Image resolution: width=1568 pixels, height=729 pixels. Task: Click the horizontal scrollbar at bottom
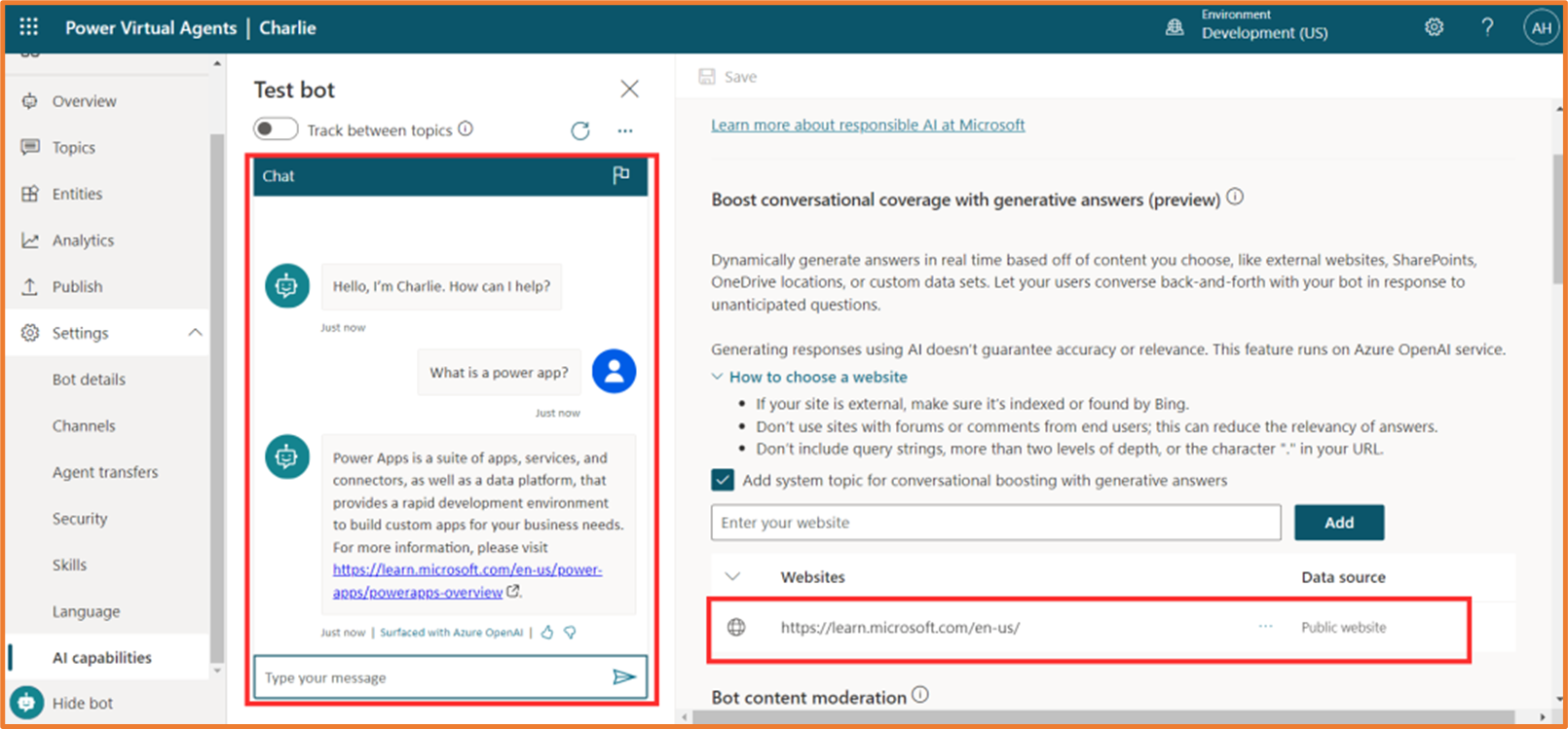(x=1110, y=717)
